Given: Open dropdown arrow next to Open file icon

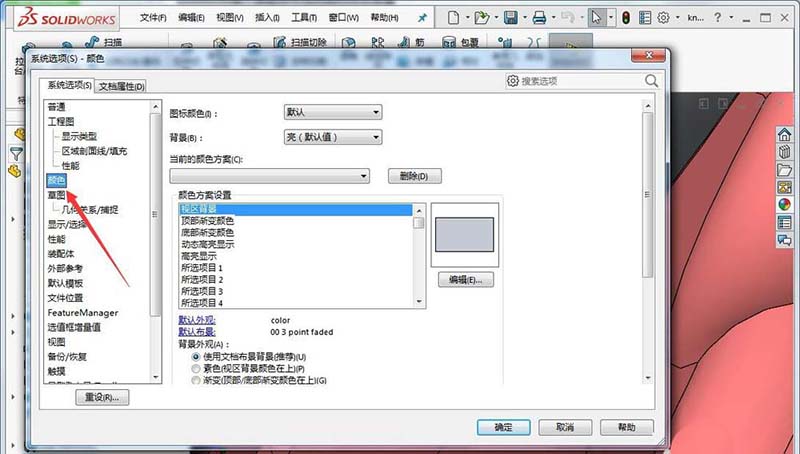Looking at the screenshot, I should [496, 18].
